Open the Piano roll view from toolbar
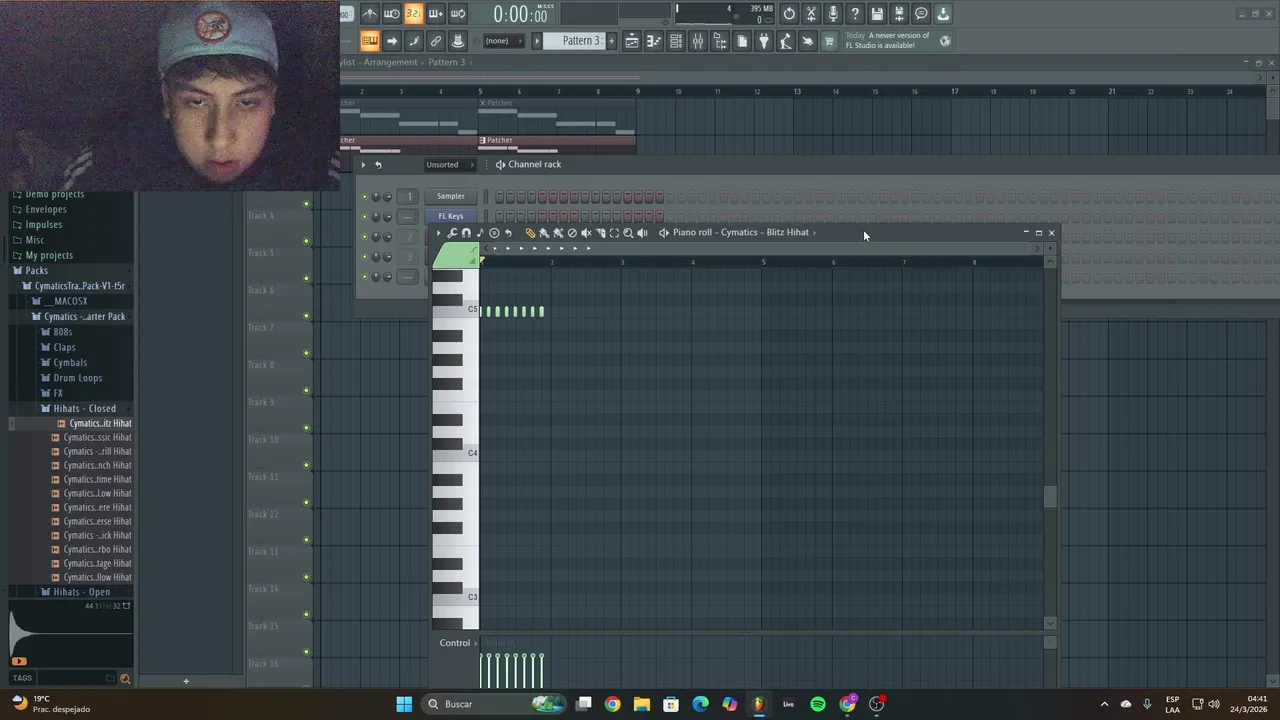Image resolution: width=1280 pixels, height=720 pixels. click(653, 41)
